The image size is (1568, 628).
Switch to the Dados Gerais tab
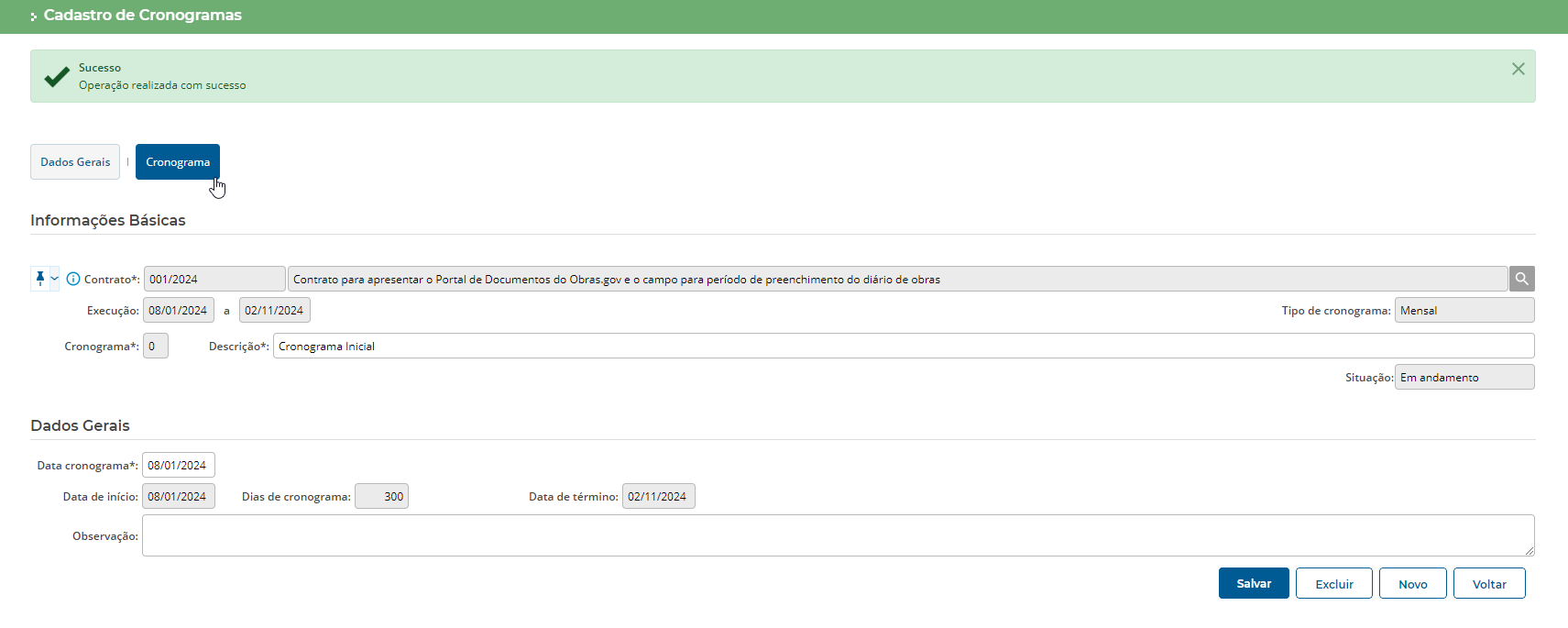75,162
